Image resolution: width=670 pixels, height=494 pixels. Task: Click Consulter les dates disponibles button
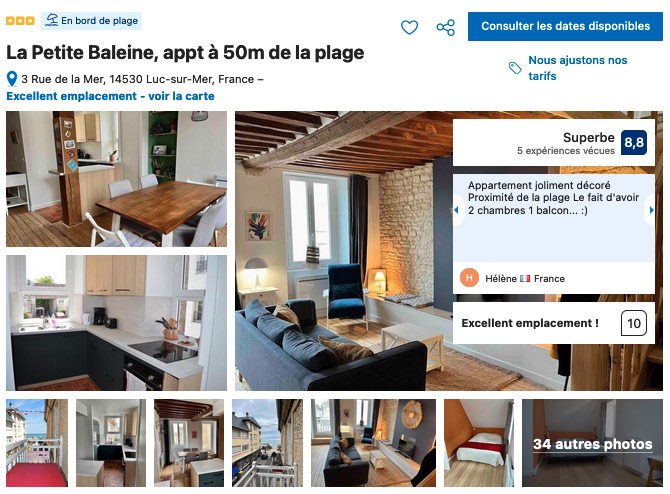(565, 26)
